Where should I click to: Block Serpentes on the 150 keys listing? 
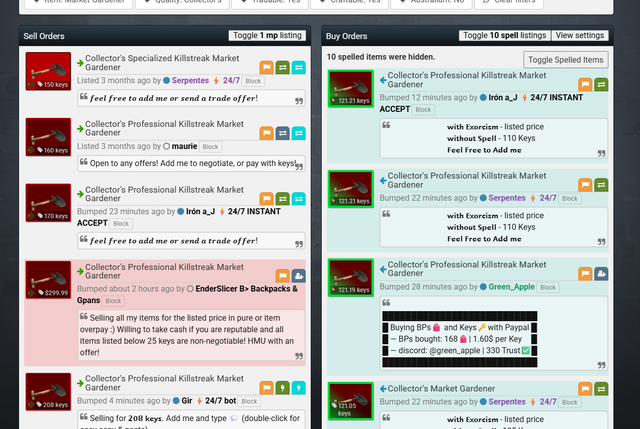point(253,81)
